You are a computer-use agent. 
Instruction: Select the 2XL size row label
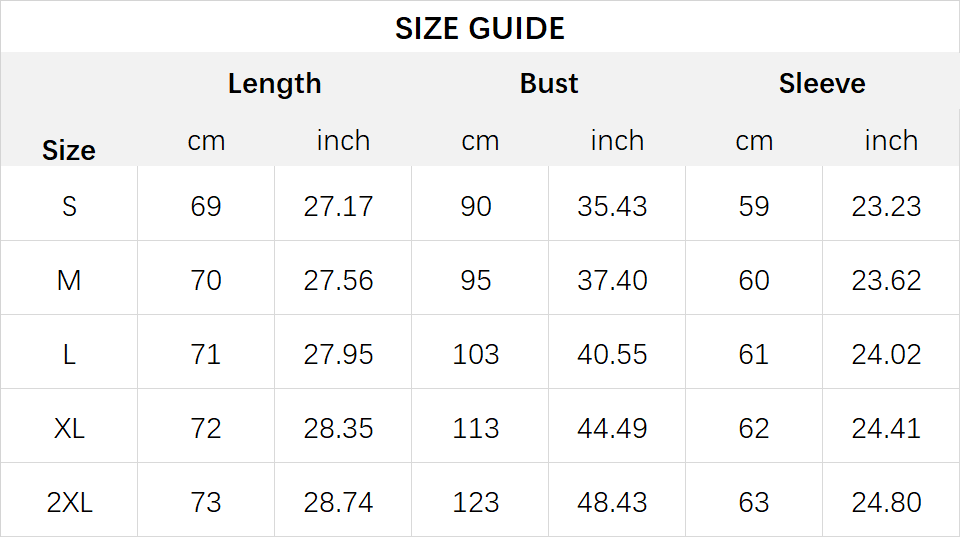pyautogui.click(x=69, y=503)
